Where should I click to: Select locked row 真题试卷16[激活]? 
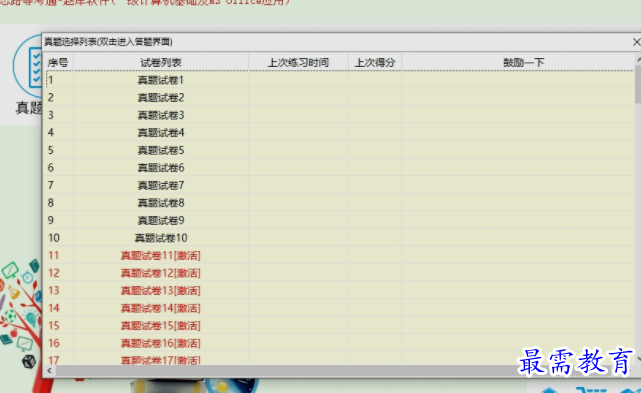click(x=339, y=344)
